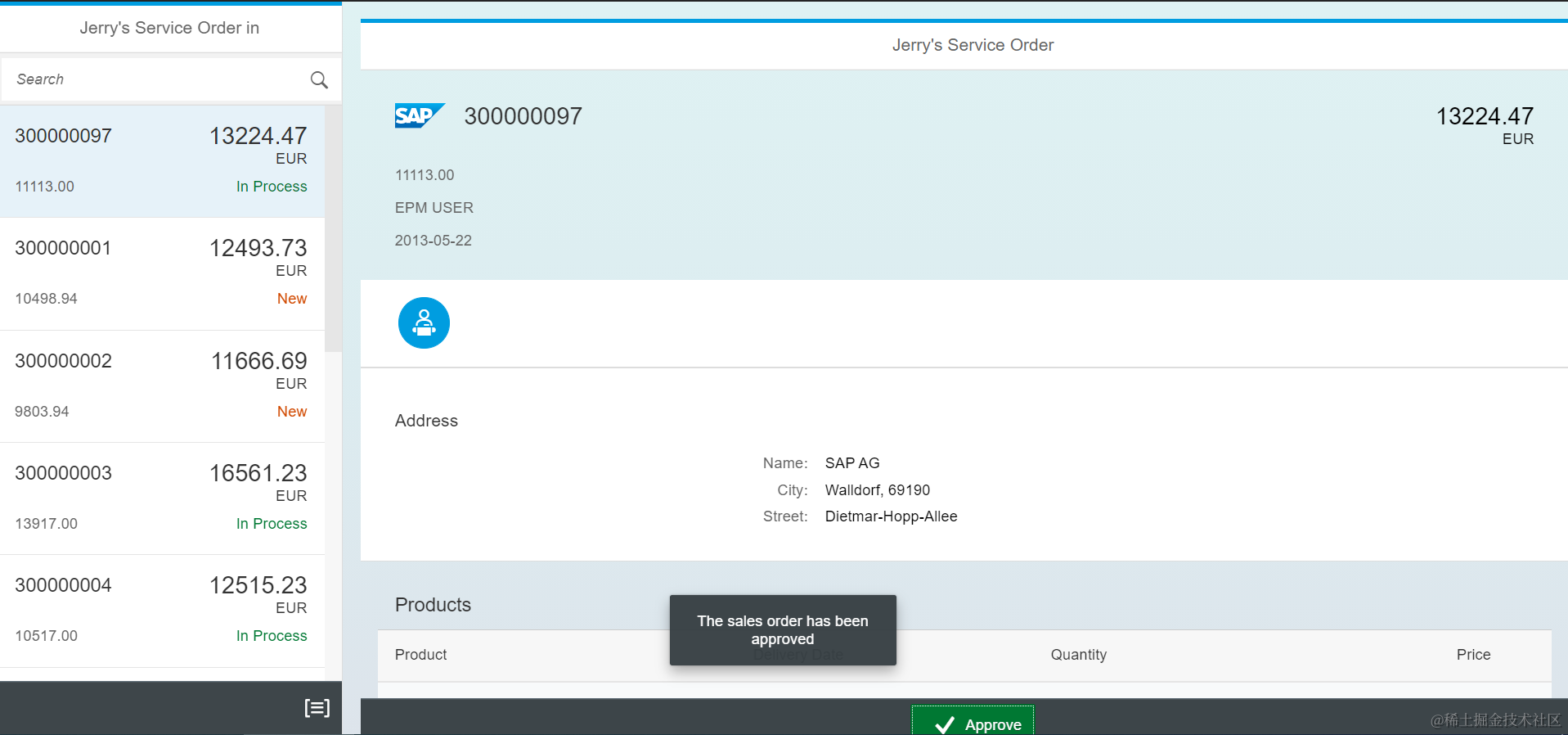
Task: Select order 300000097 in the list
Action: (162, 161)
